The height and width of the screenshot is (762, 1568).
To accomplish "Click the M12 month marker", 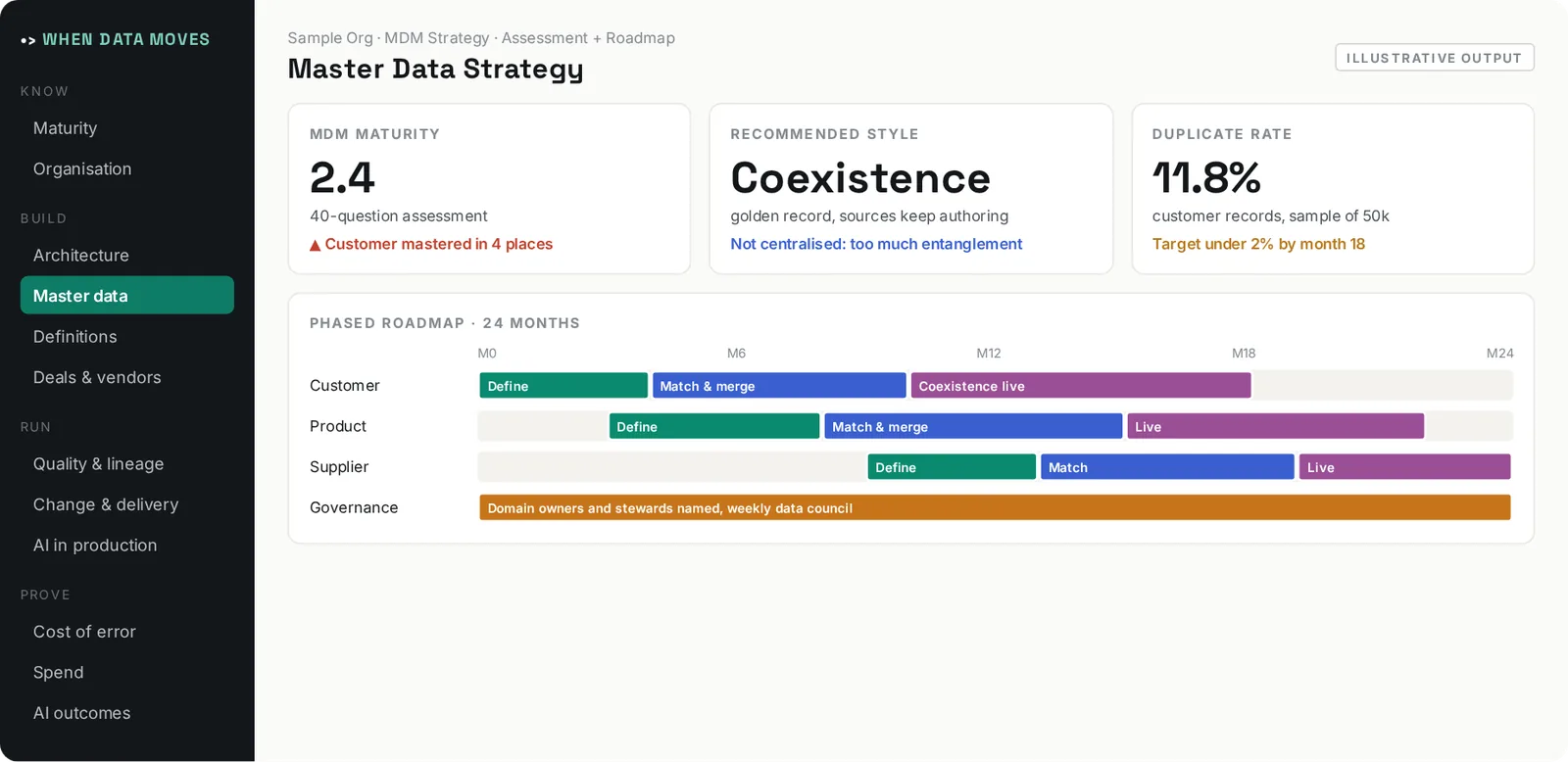I will pos(989,354).
